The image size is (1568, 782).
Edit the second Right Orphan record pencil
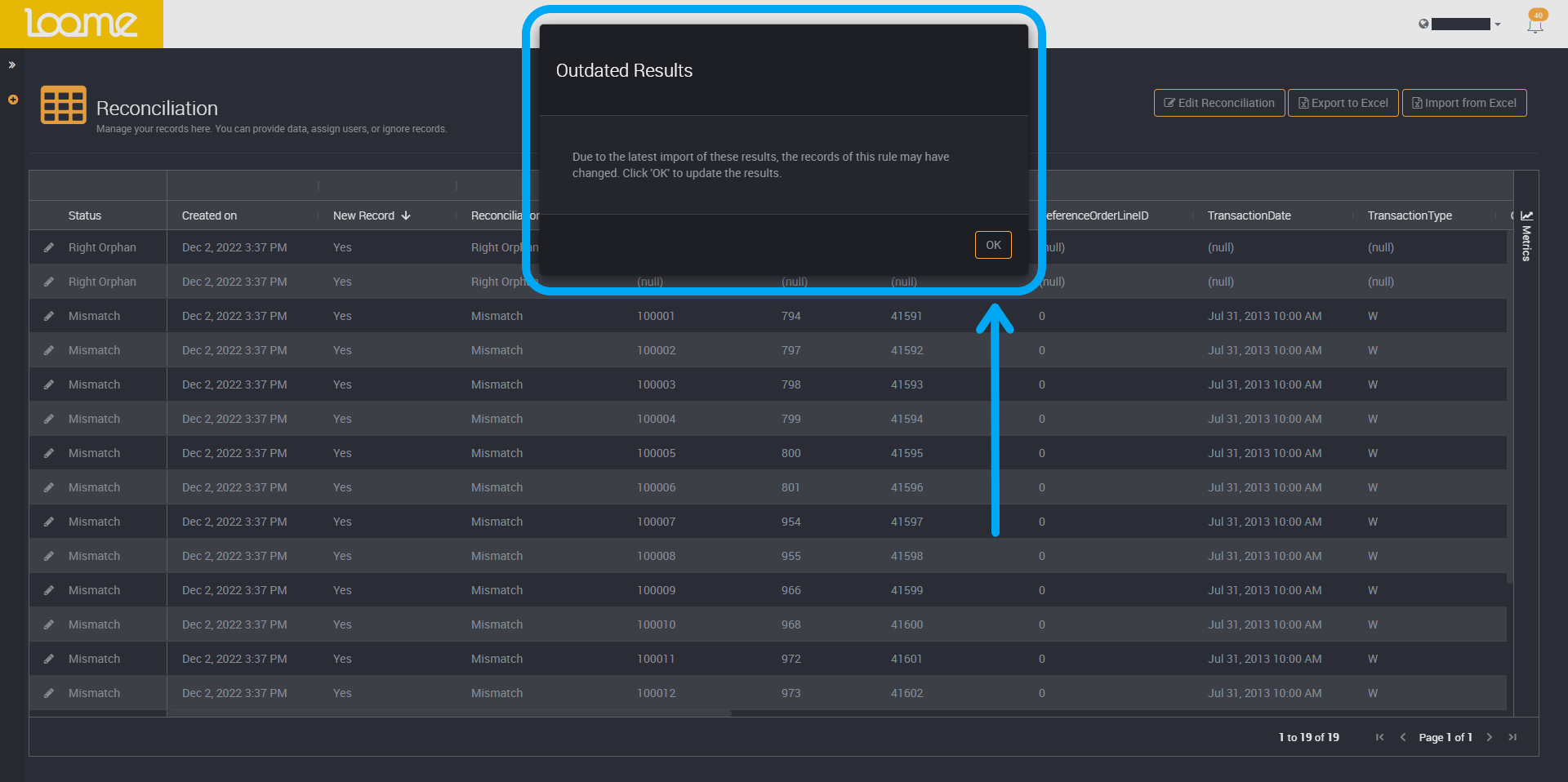tap(49, 282)
